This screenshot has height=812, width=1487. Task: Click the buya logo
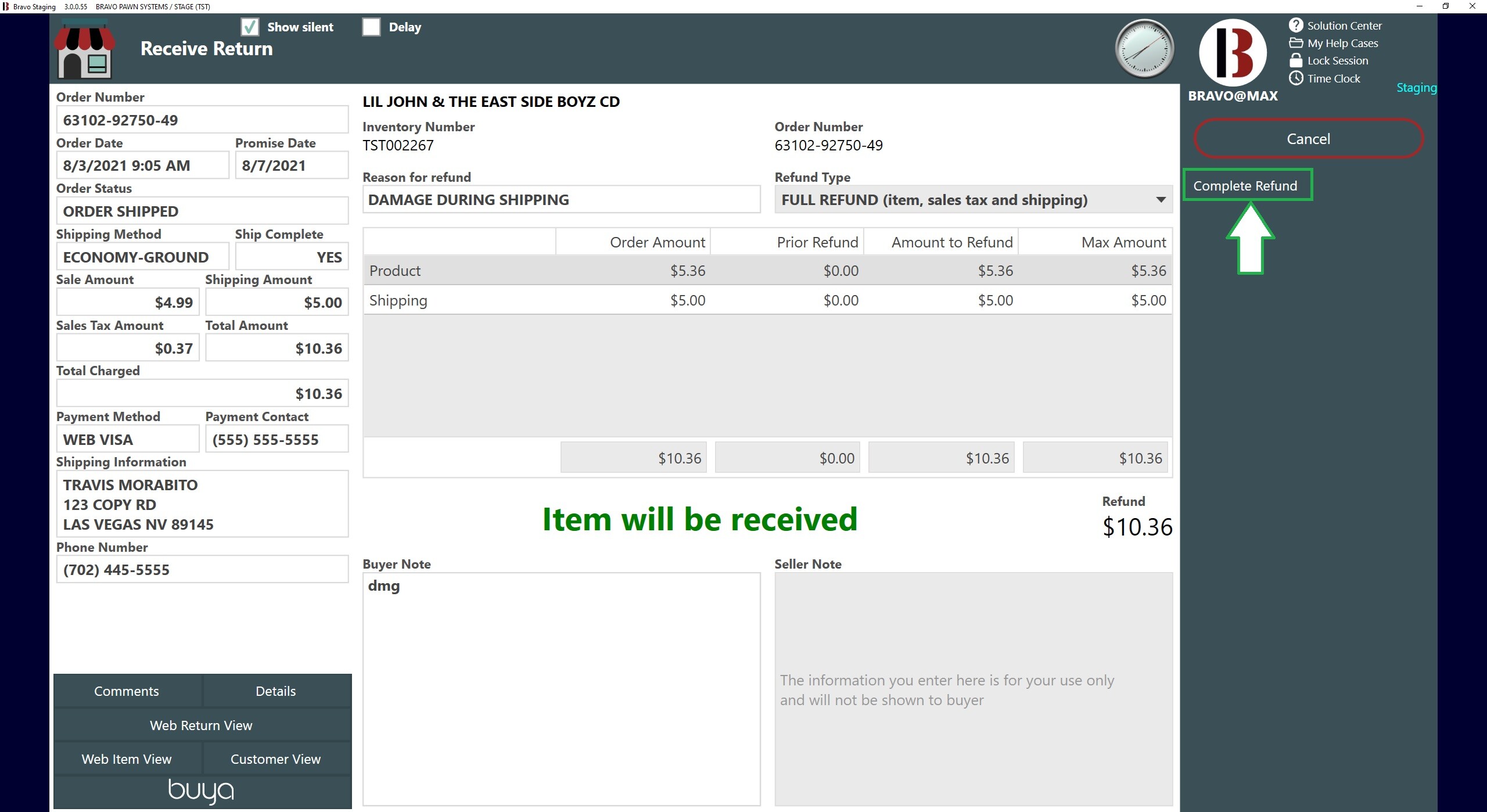(x=201, y=791)
